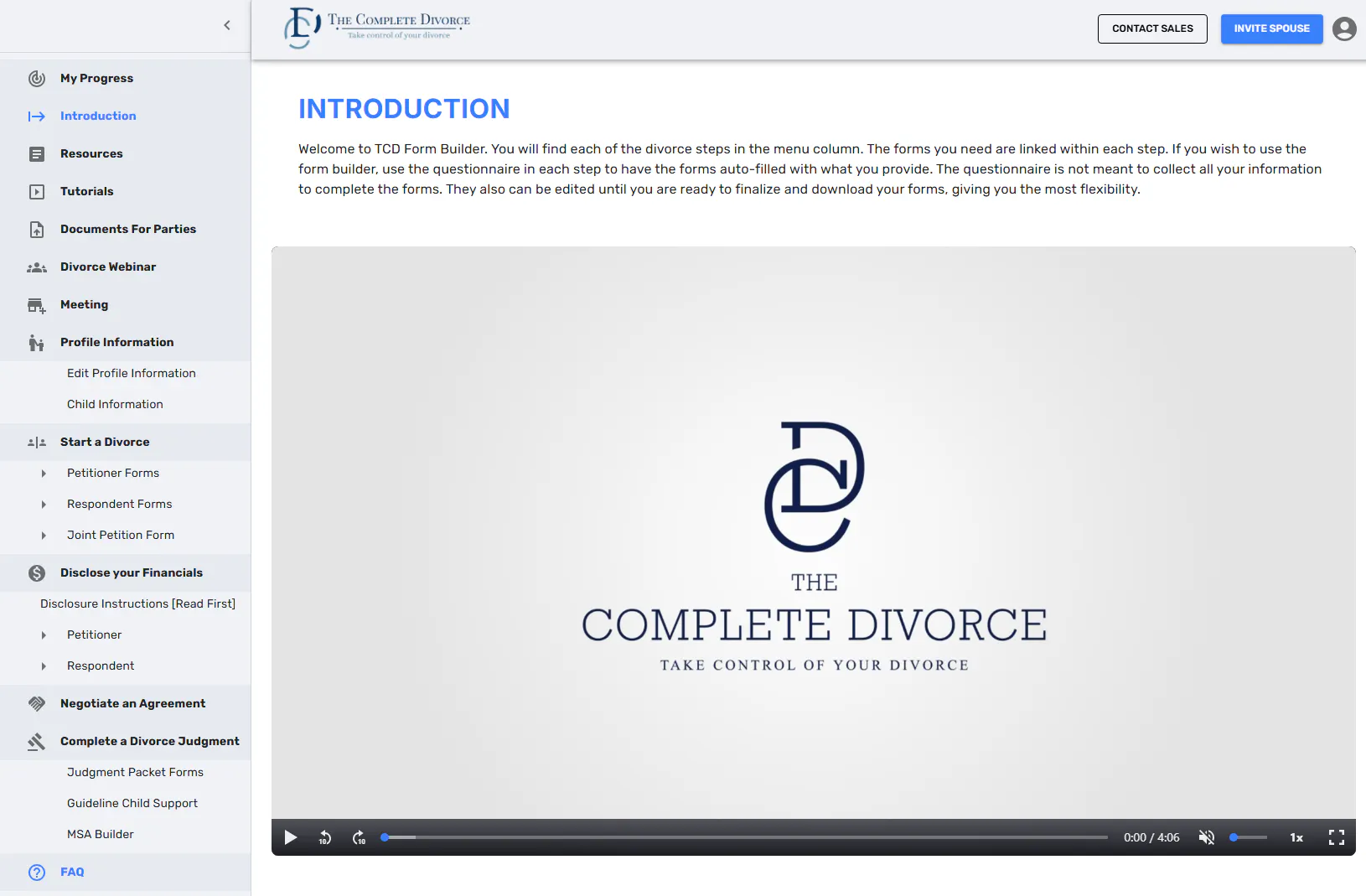Viewport: 1366px width, 896px height.
Task: Click the FAQ question mark icon
Action: point(37,873)
